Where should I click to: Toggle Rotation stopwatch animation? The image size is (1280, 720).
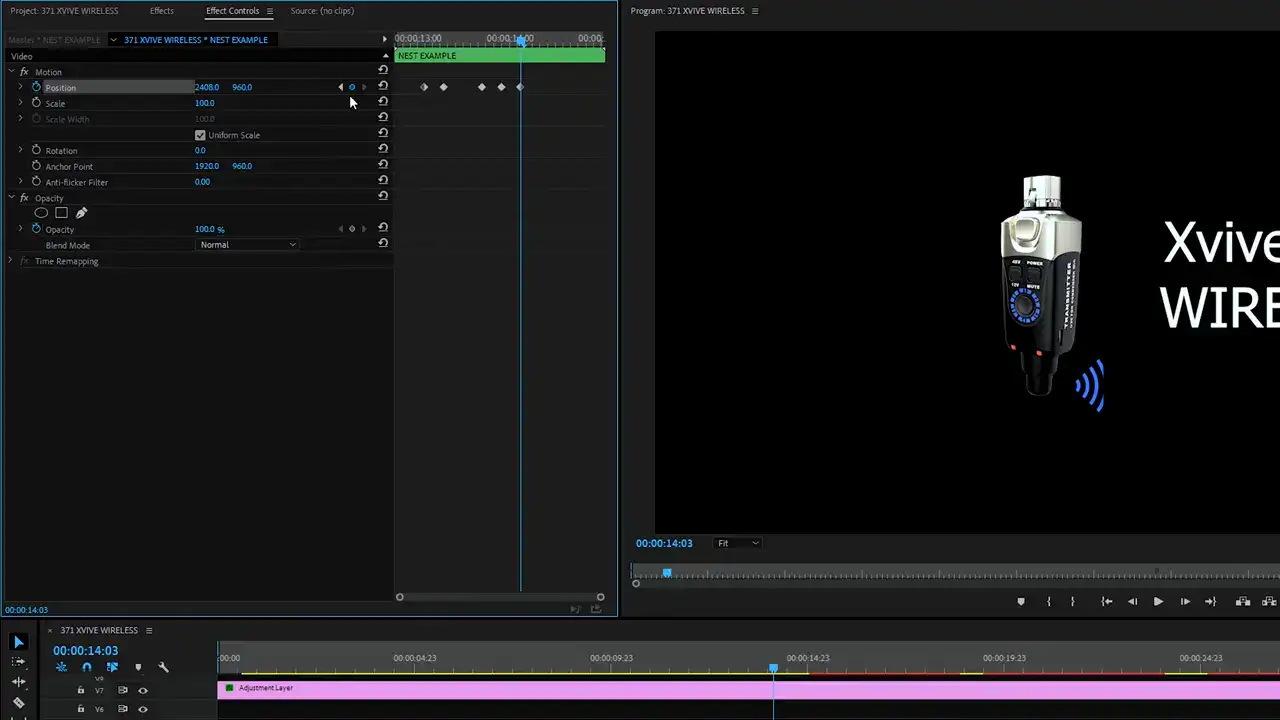36,150
